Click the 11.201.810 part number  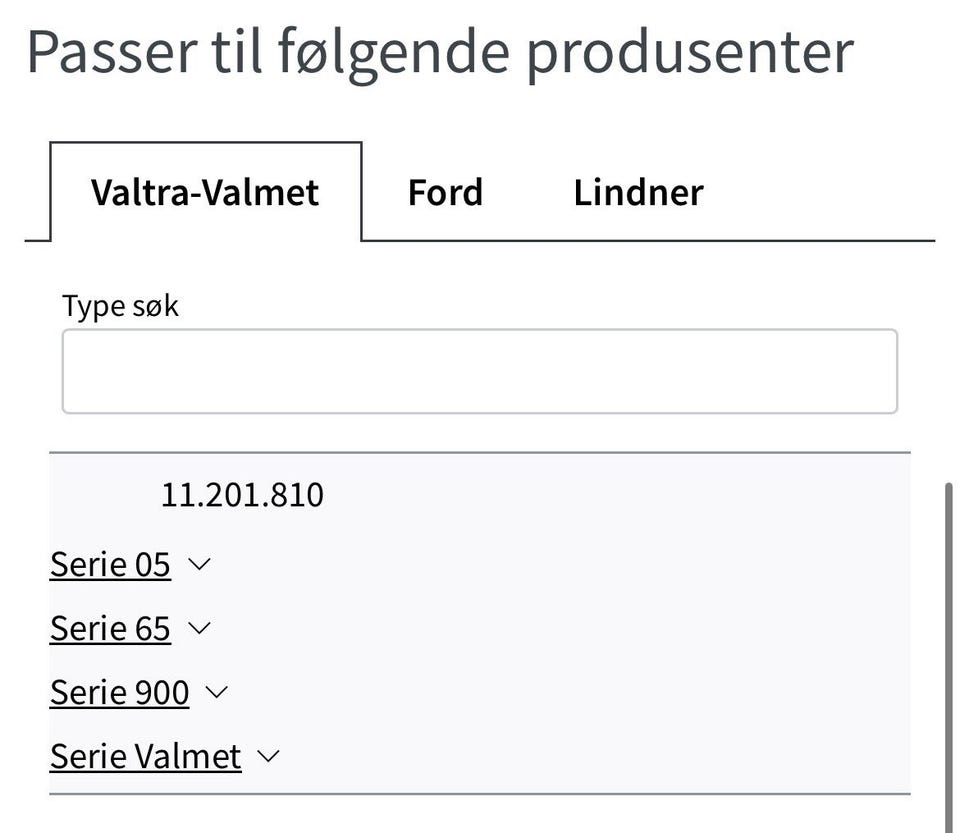242,495
